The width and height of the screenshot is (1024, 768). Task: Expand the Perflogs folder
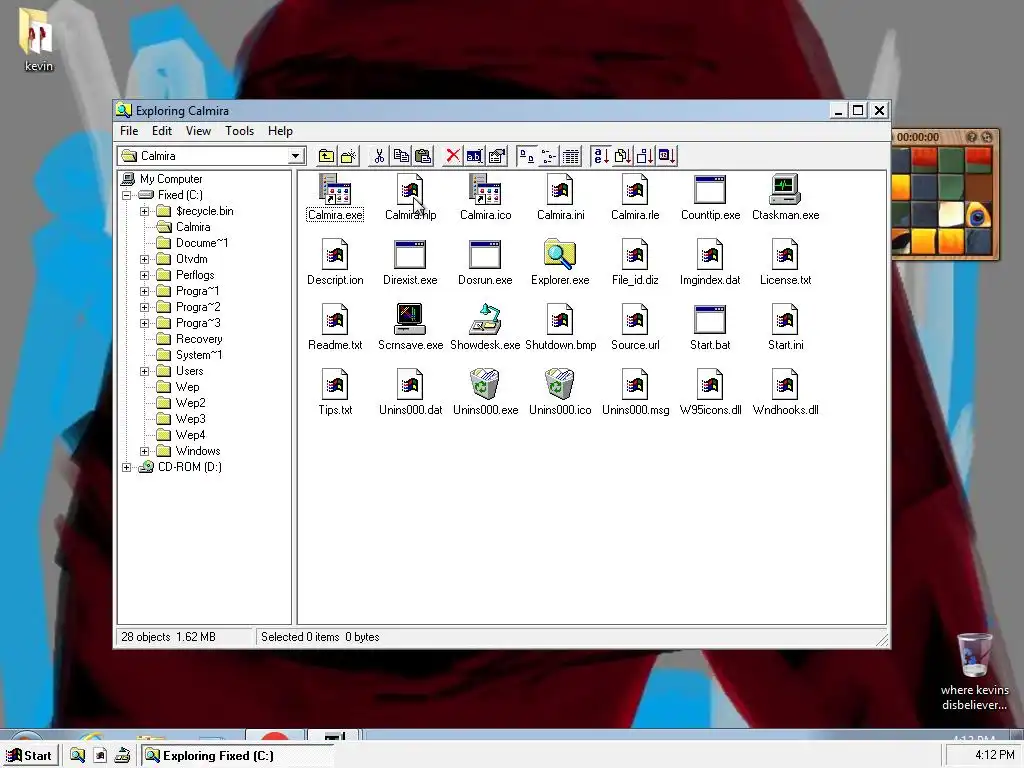[x=144, y=275]
